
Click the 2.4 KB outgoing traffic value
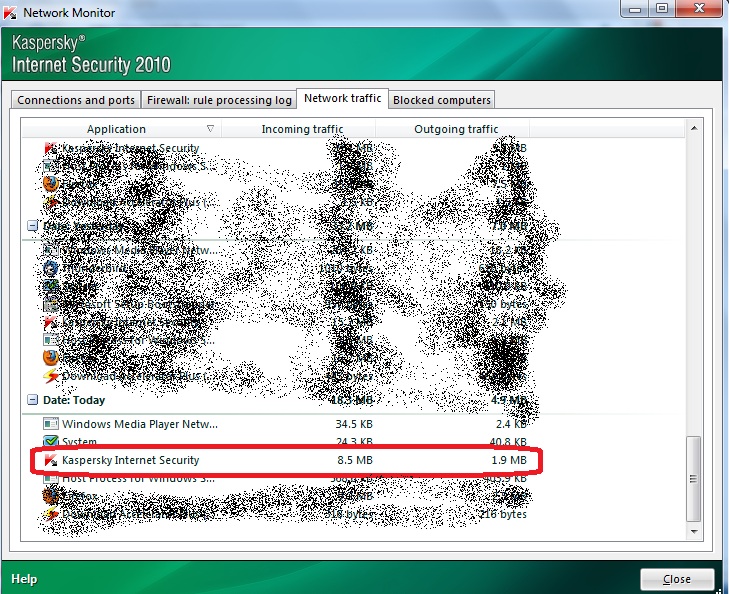coord(511,424)
